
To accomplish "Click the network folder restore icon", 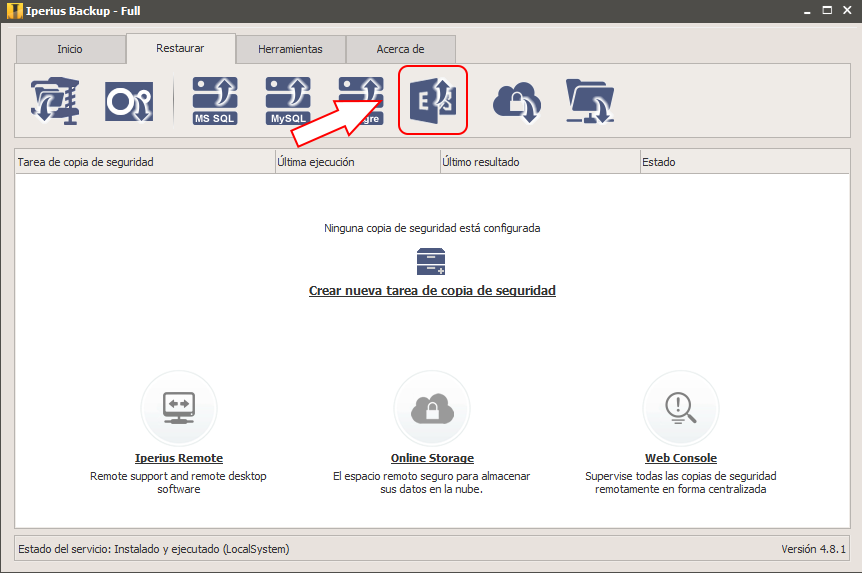I will point(590,101).
